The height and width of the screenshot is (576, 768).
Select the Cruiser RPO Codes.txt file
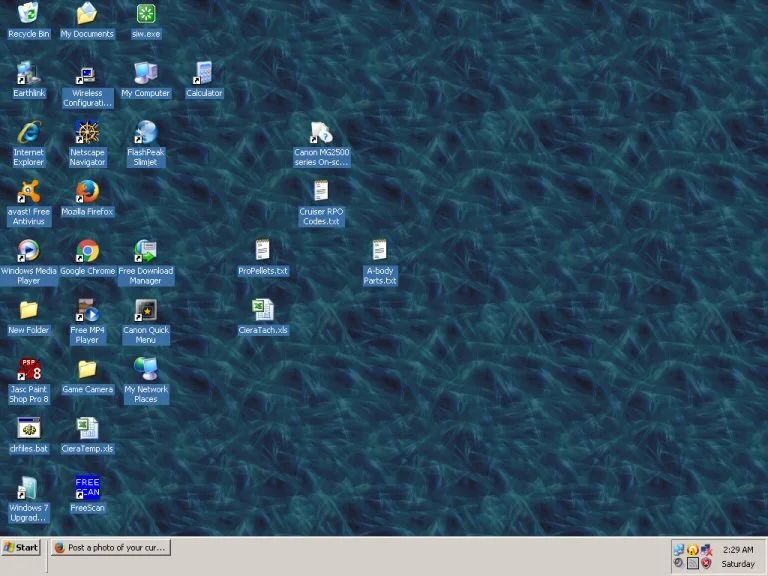click(321, 191)
